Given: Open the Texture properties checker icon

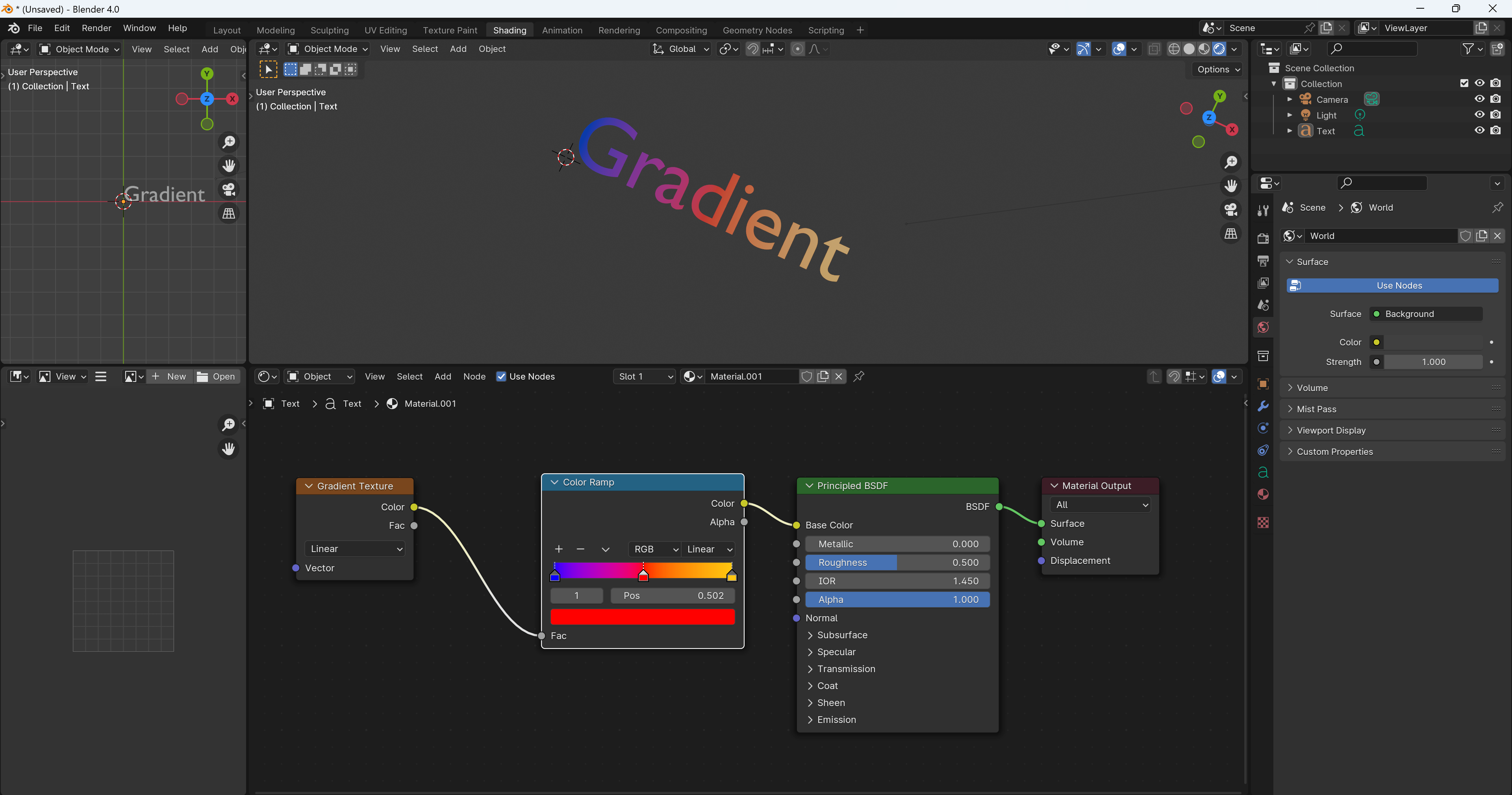Looking at the screenshot, I should 1263,523.
